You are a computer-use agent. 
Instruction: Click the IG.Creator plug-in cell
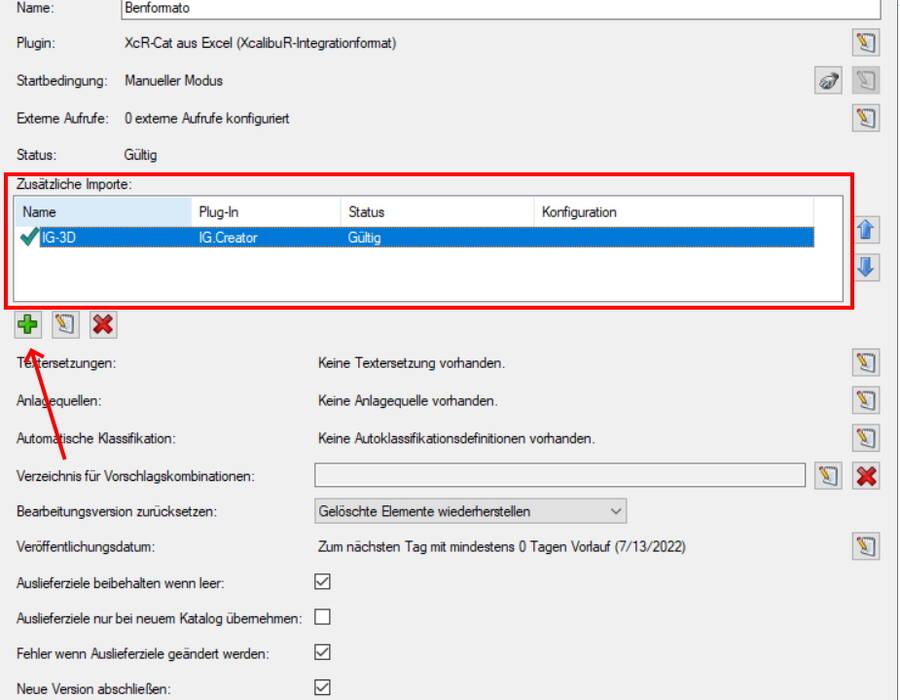pos(228,238)
